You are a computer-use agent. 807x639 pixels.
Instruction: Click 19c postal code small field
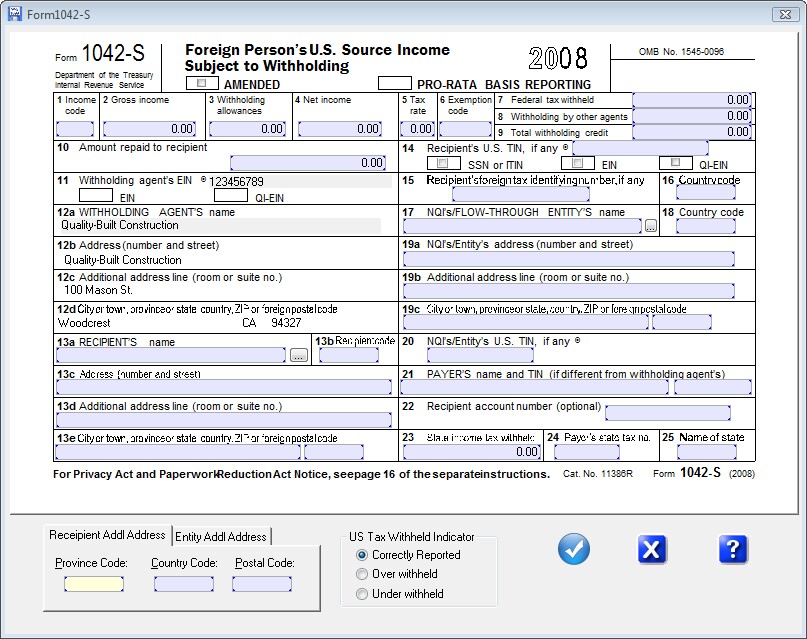(682, 322)
